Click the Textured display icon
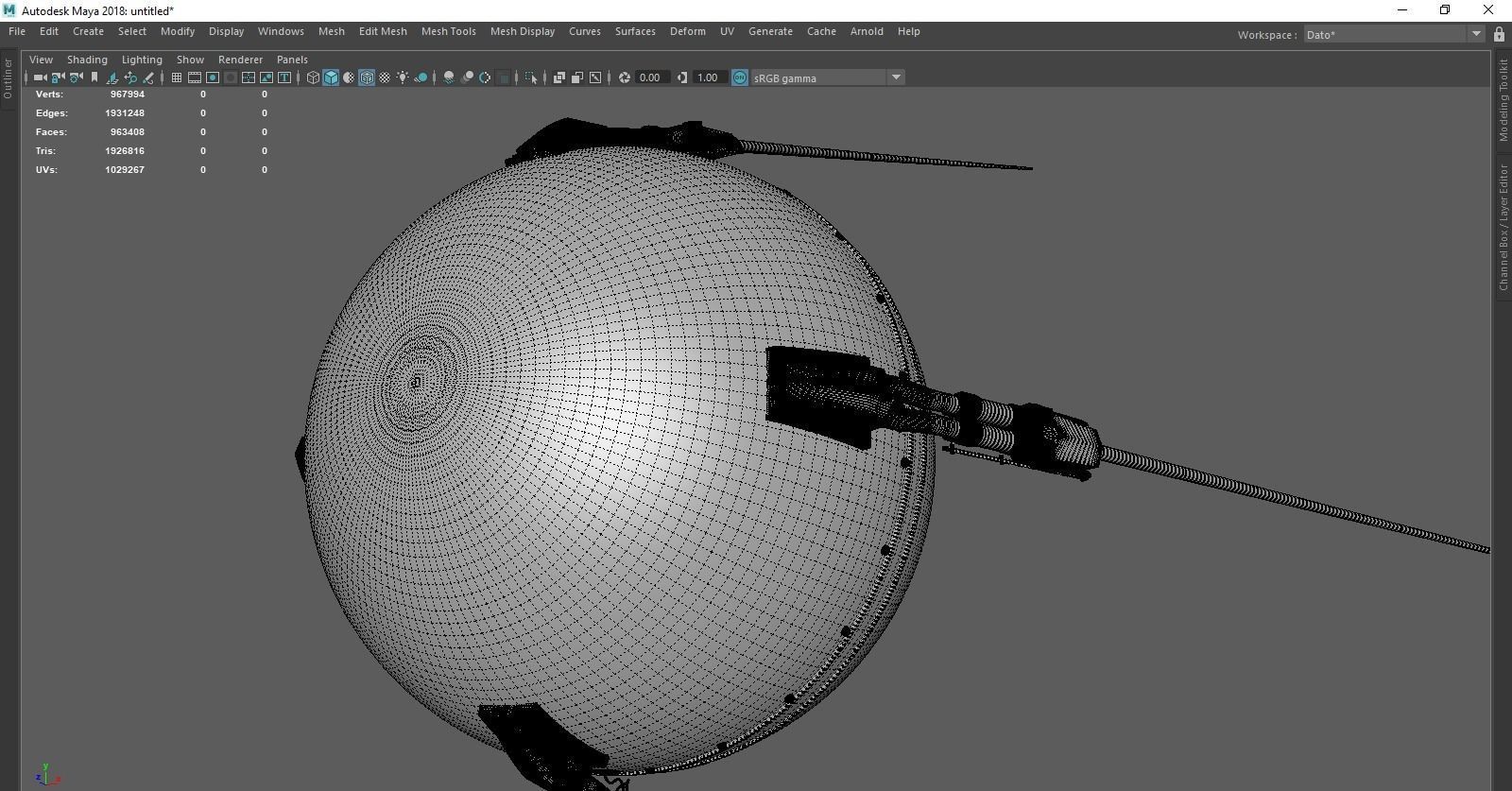Viewport: 1512px width, 791px height. 385,77
